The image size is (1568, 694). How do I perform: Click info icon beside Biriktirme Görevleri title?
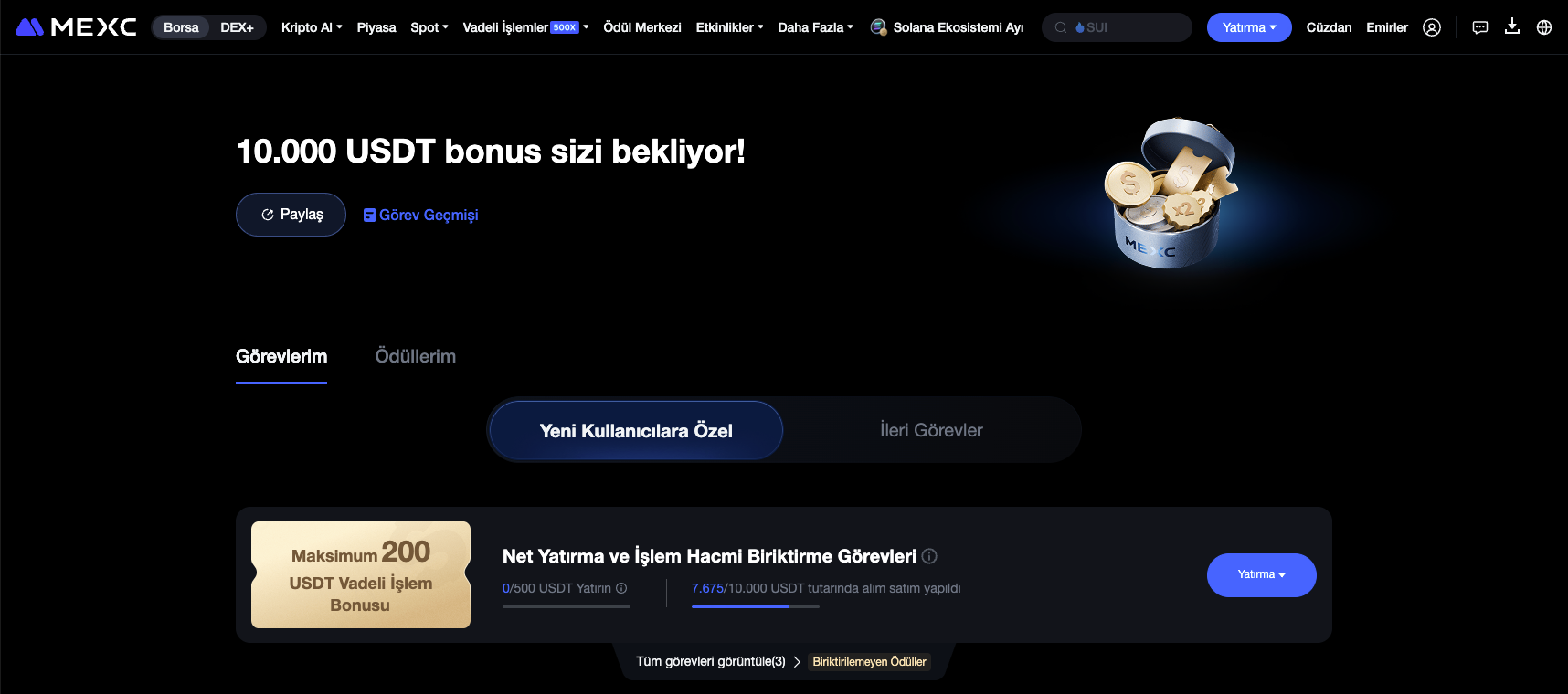(x=929, y=556)
